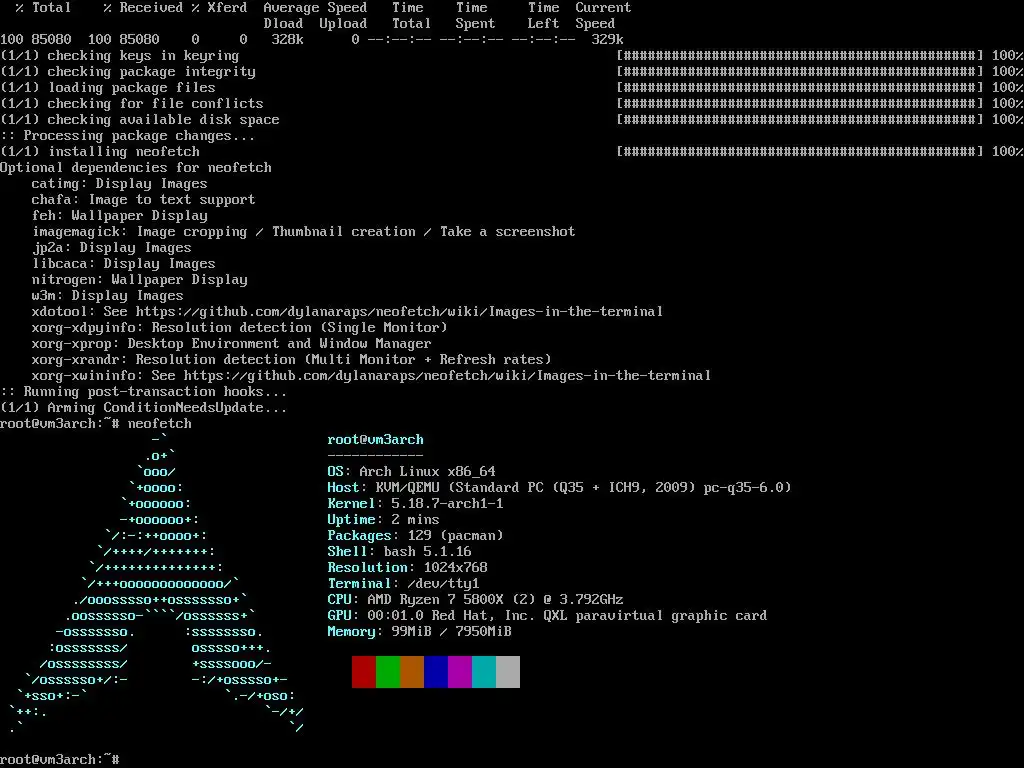
Task: Click the empty shell prompt at the bottom
Action: click(x=59, y=760)
